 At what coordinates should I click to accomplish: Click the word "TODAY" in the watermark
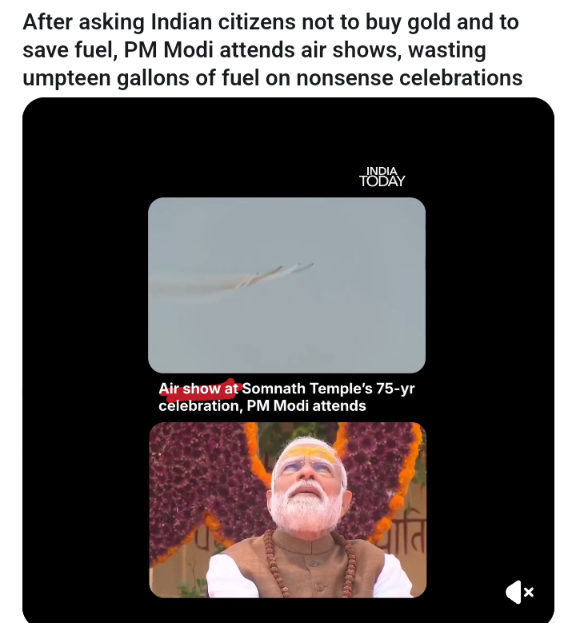pos(382,182)
